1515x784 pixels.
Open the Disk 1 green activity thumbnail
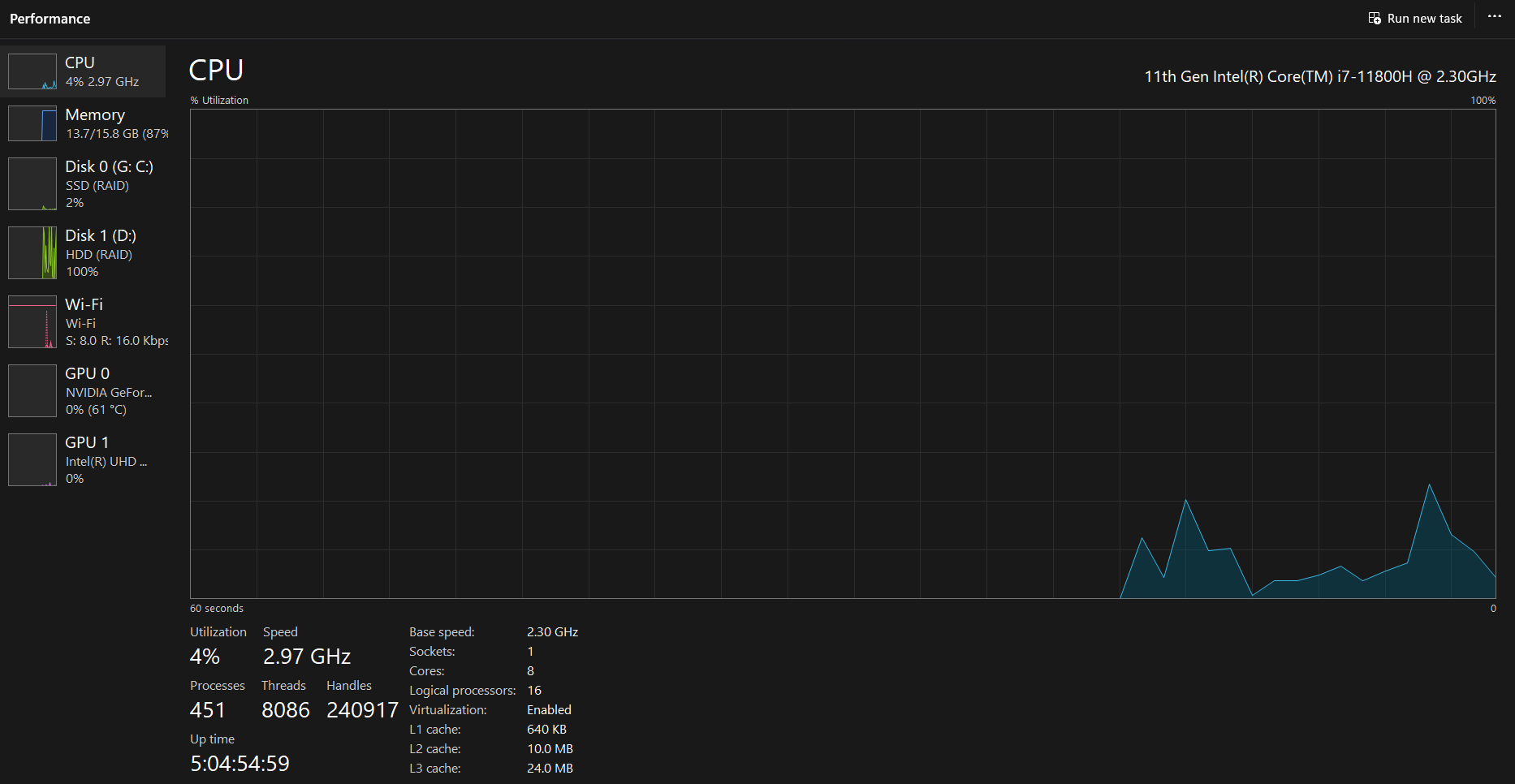tap(32, 252)
